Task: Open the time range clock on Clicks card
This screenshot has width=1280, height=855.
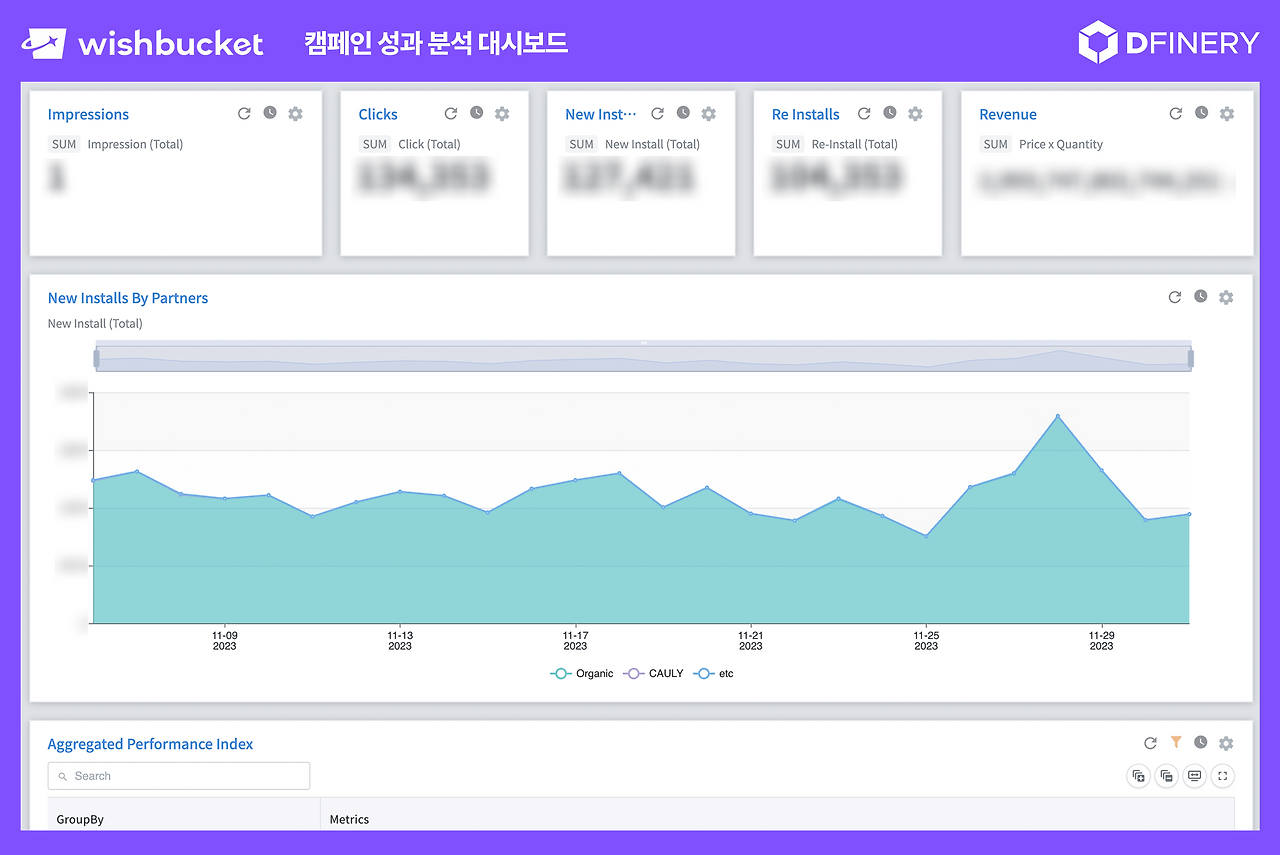Action: click(x=475, y=112)
